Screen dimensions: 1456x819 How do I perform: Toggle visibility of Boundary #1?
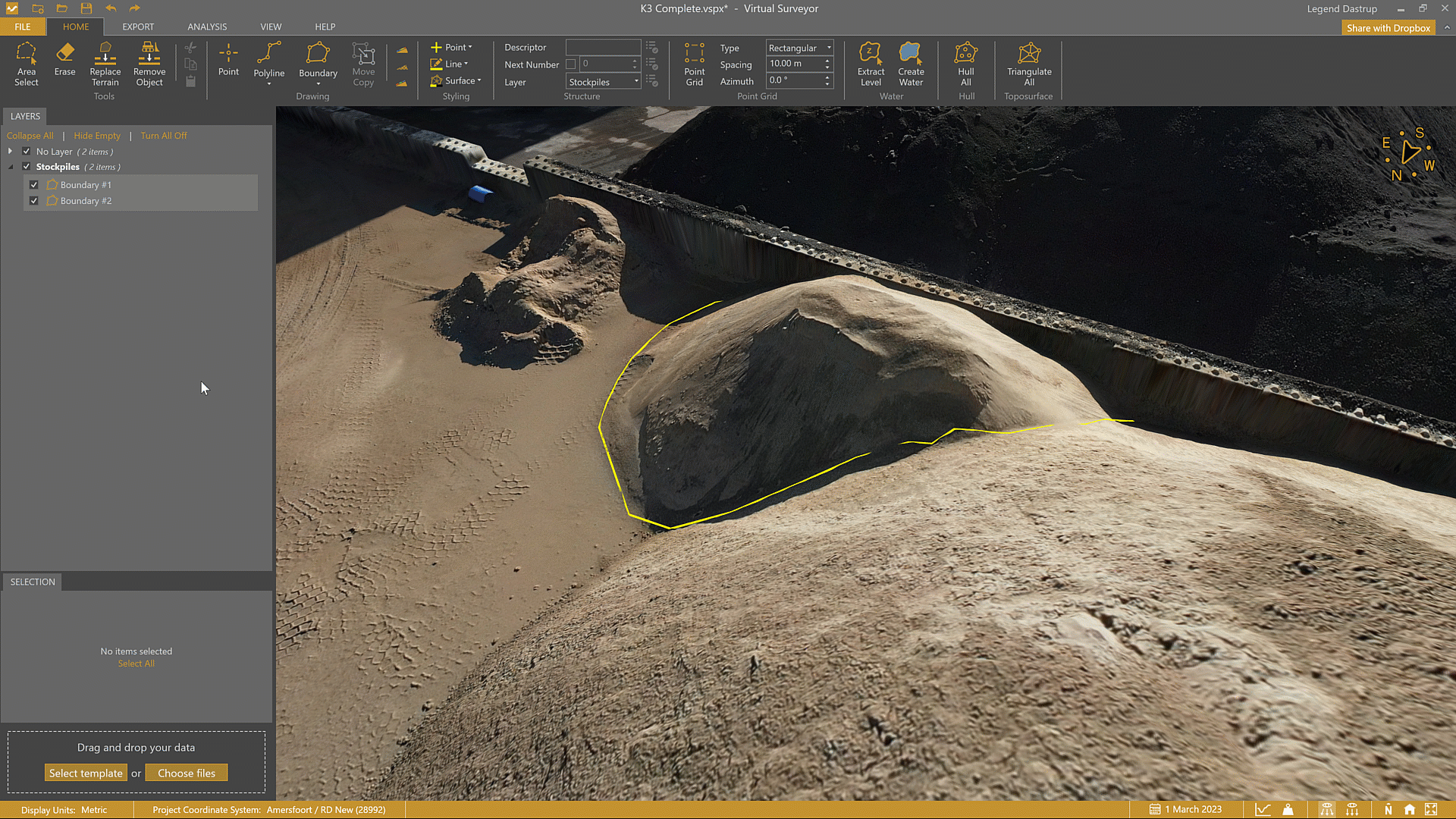click(34, 185)
